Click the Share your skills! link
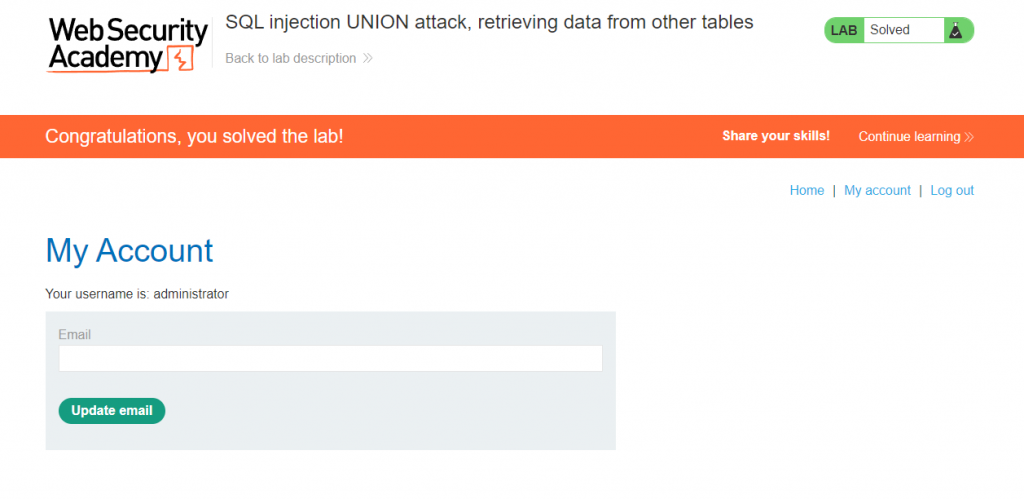Viewport: 1024px width, 499px height. pyautogui.click(x=776, y=136)
